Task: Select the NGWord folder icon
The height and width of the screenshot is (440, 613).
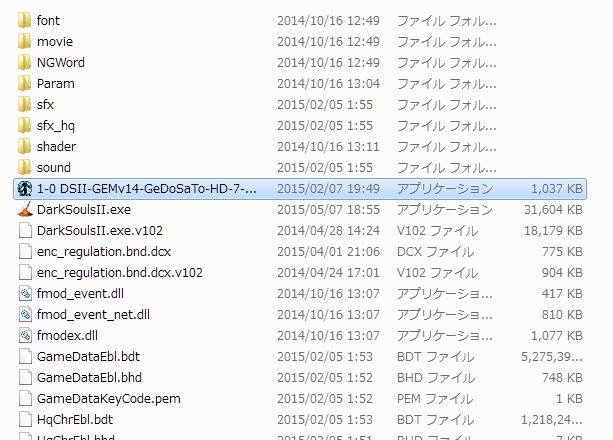Action: (x=25, y=63)
